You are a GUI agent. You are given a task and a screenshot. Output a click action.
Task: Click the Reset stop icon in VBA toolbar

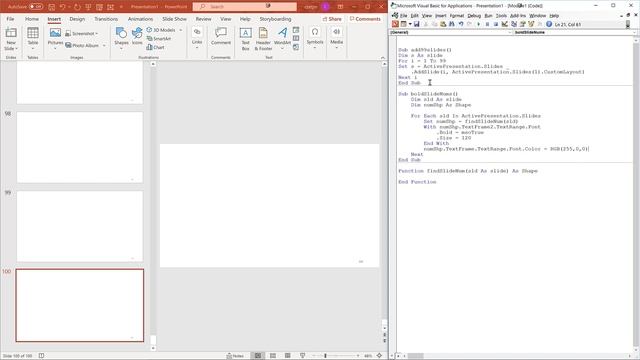(496, 24)
